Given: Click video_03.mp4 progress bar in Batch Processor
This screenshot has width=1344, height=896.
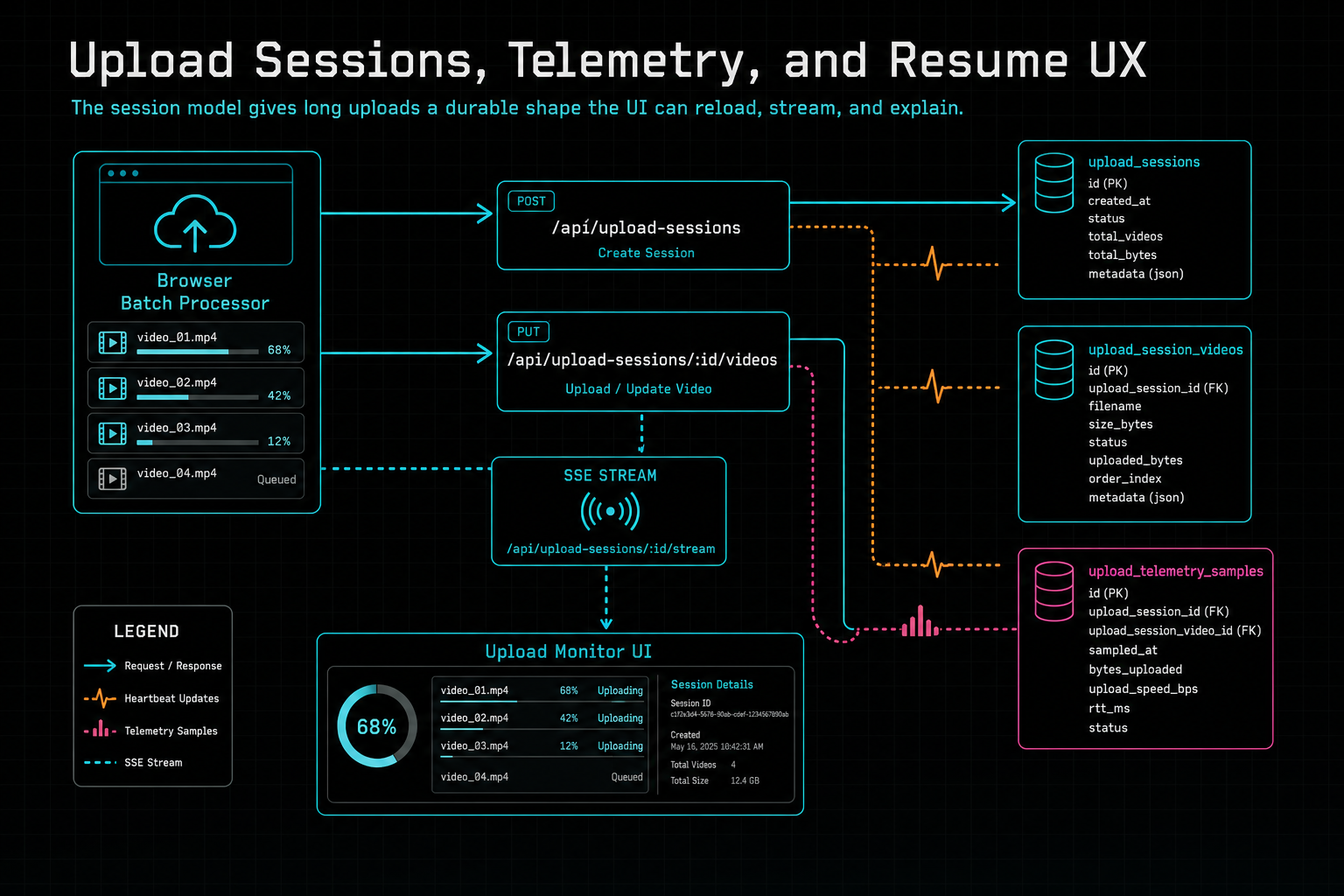Looking at the screenshot, I should coord(198,443).
